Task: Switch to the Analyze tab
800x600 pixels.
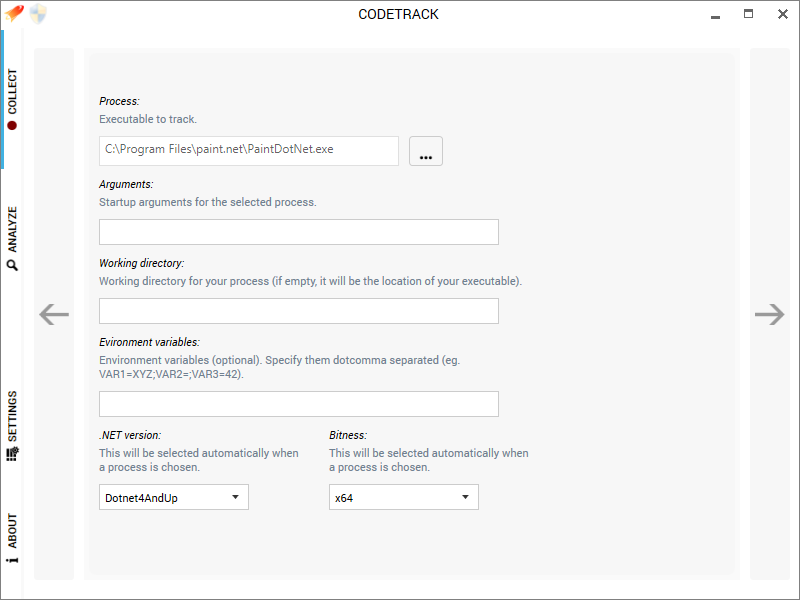Action: click(x=12, y=238)
